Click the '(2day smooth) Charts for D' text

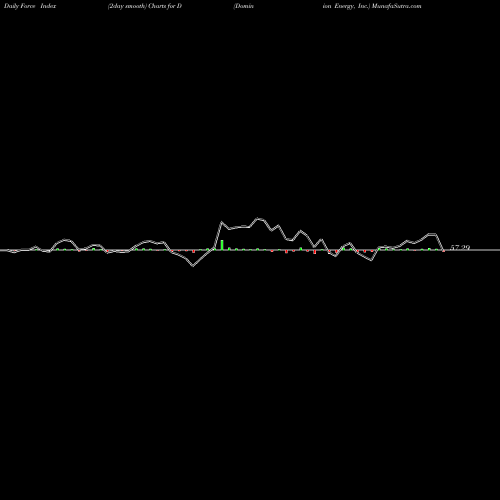tap(145, 6)
